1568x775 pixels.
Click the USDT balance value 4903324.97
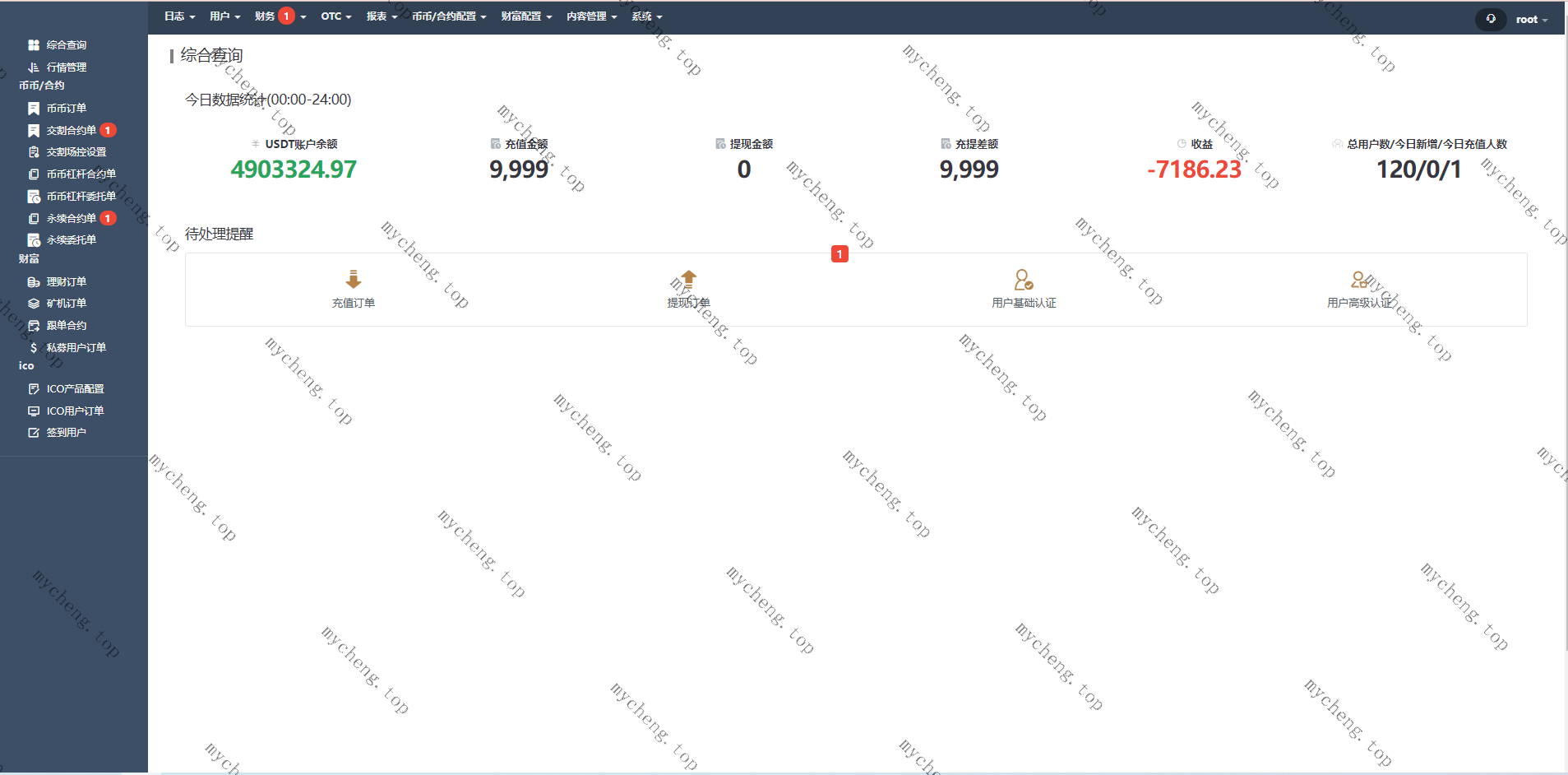pos(294,169)
